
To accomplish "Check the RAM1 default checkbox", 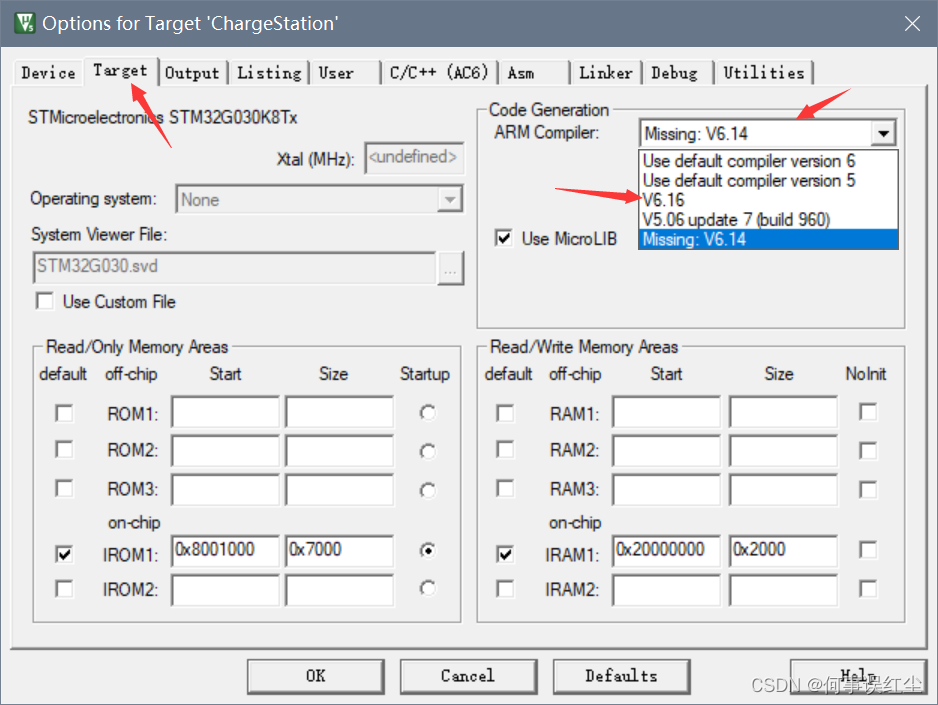I will pos(505,413).
